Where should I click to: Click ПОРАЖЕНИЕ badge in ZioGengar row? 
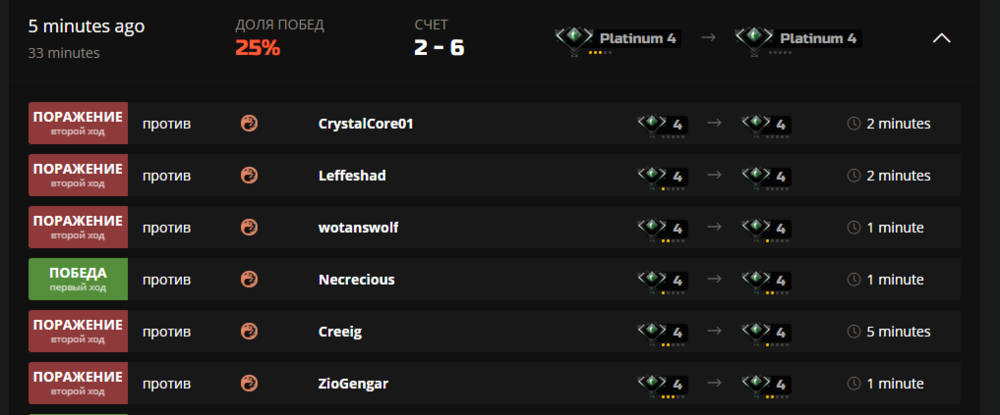tap(78, 383)
